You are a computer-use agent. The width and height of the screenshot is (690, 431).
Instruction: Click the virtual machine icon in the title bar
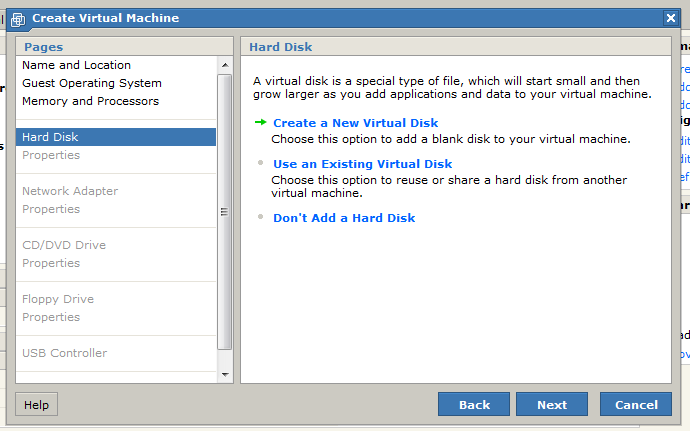click(x=17, y=18)
